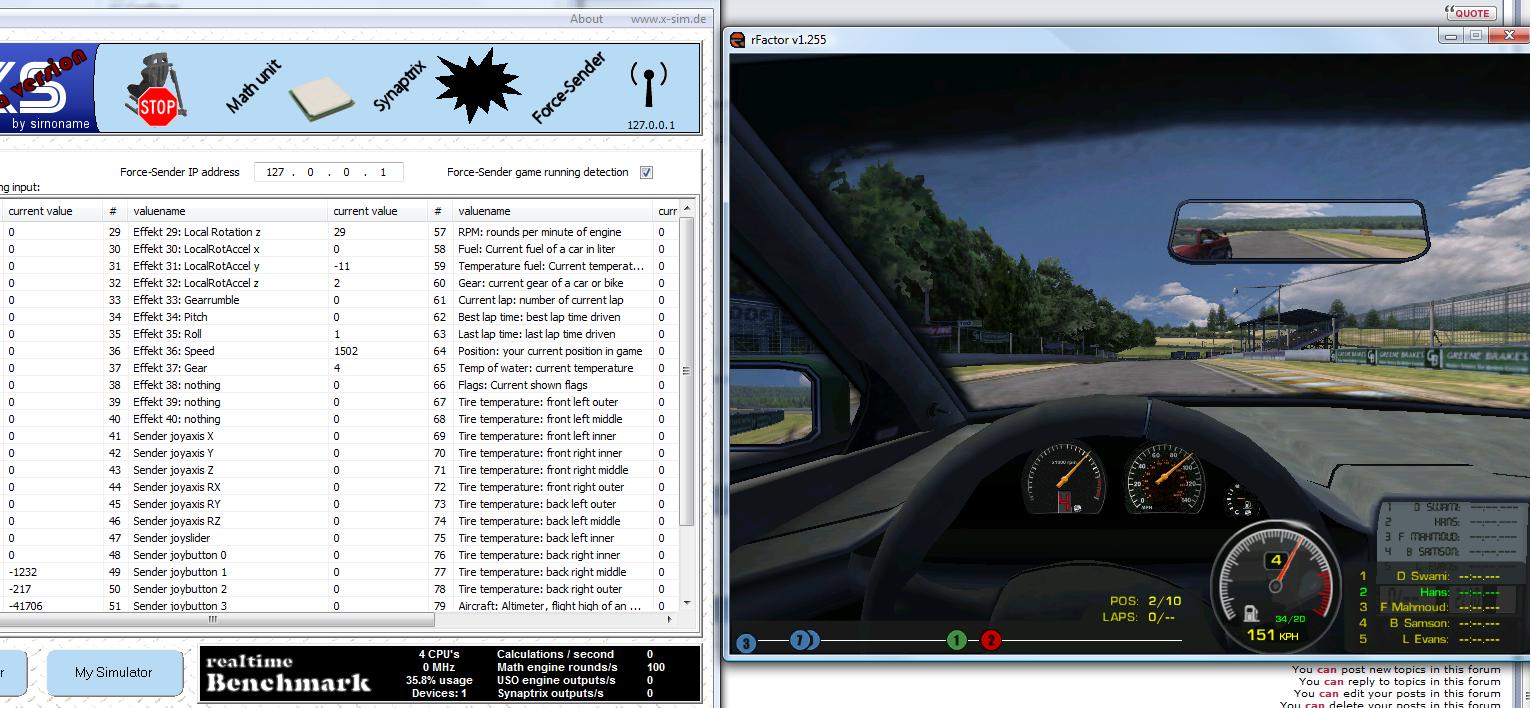Click the POS: 2/10 readout in rFactor
The width and height of the screenshot is (1530, 708).
1145,601
